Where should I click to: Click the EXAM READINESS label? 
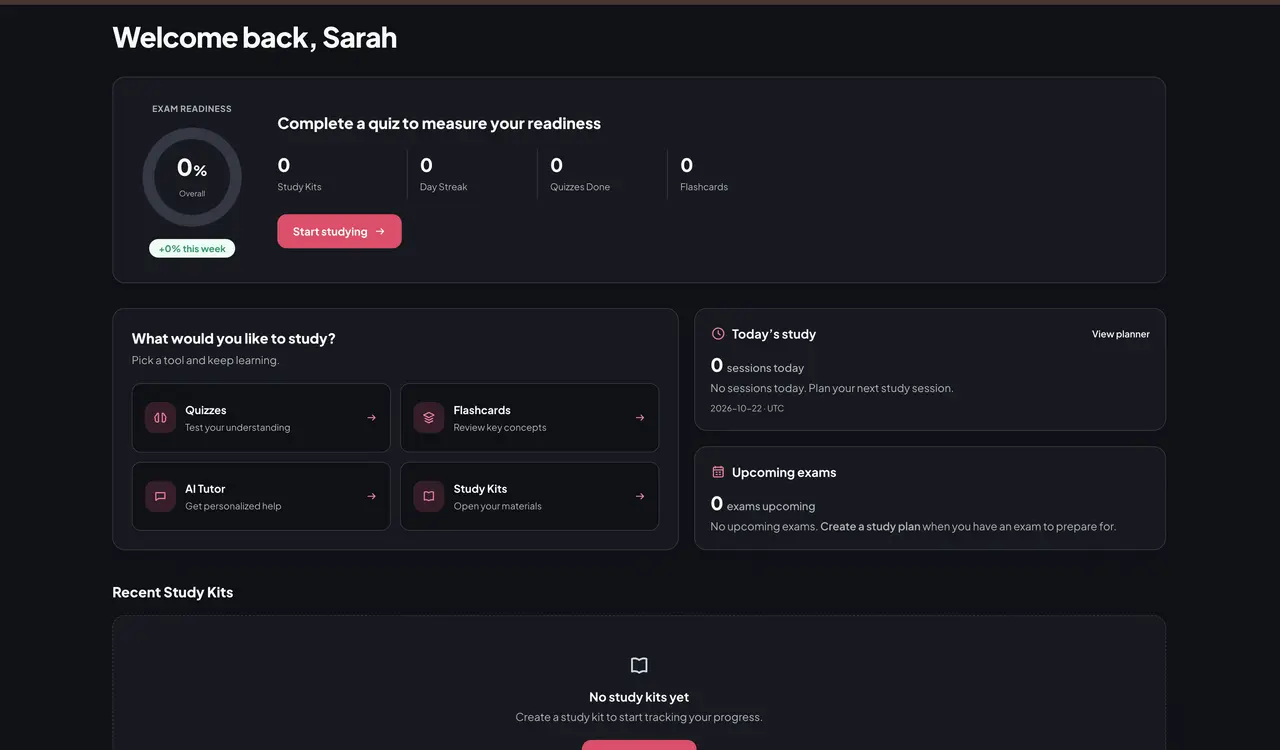[x=192, y=109]
